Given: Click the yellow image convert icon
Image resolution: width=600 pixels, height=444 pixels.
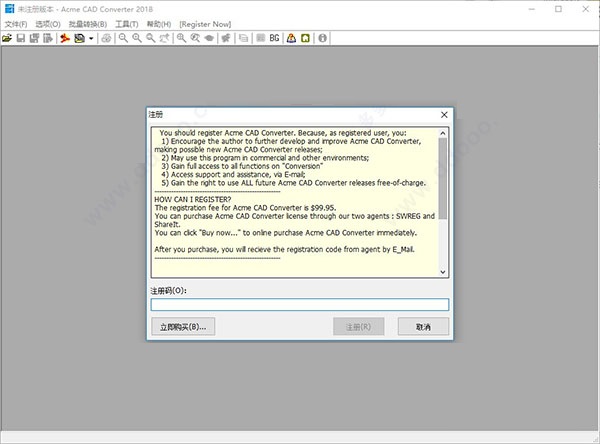Looking at the screenshot, I should [x=80, y=38].
